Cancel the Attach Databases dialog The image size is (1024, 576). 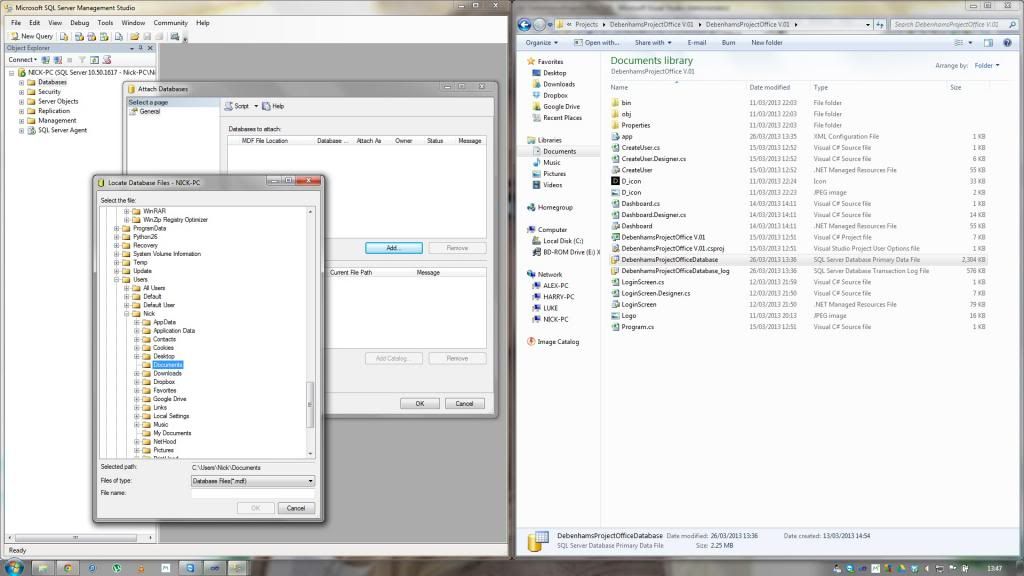[x=464, y=404]
